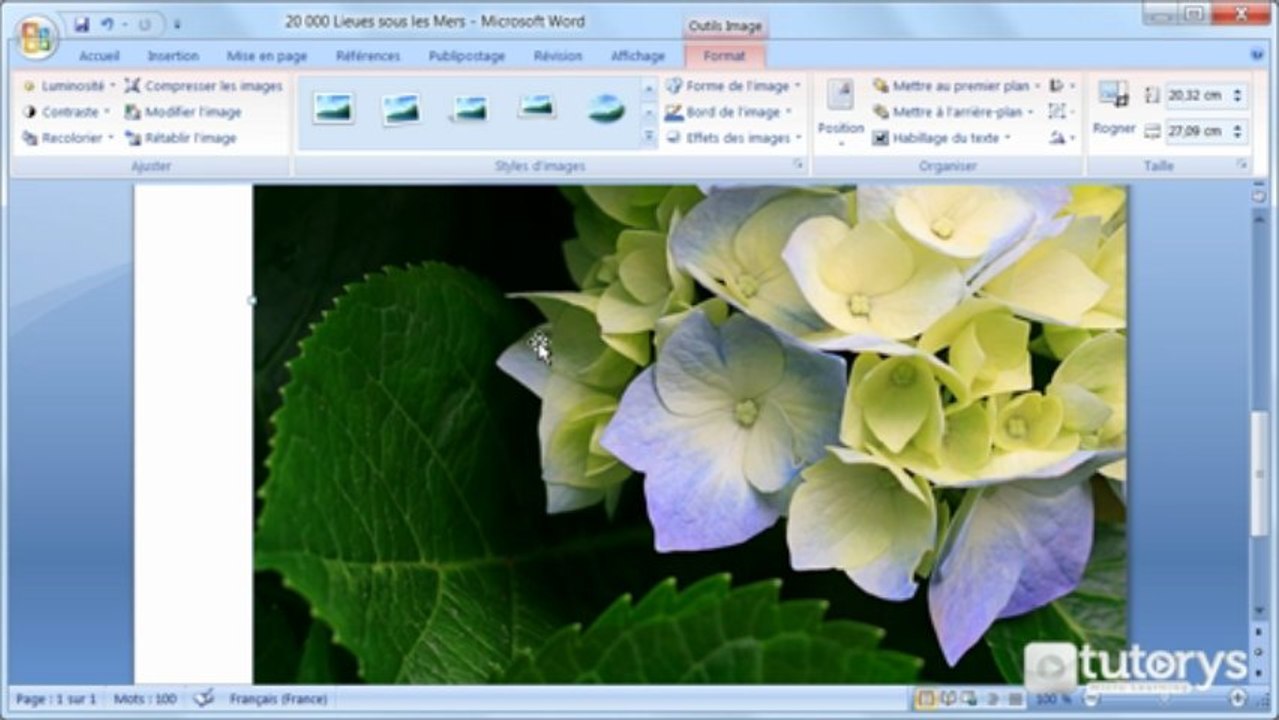Image resolution: width=1279 pixels, height=720 pixels.
Task: Apply the fourth picture style thumbnail
Action: pyautogui.click(x=537, y=106)
